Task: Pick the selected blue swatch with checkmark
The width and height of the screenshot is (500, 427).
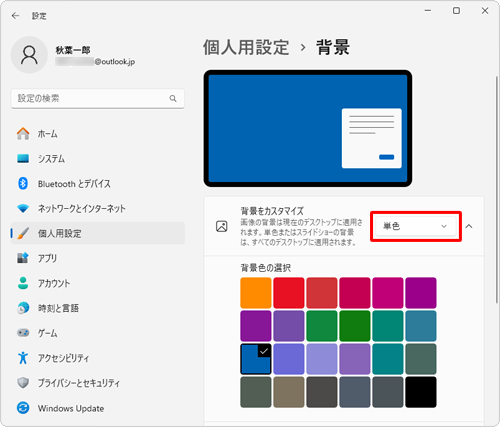Action: (256, 359)
